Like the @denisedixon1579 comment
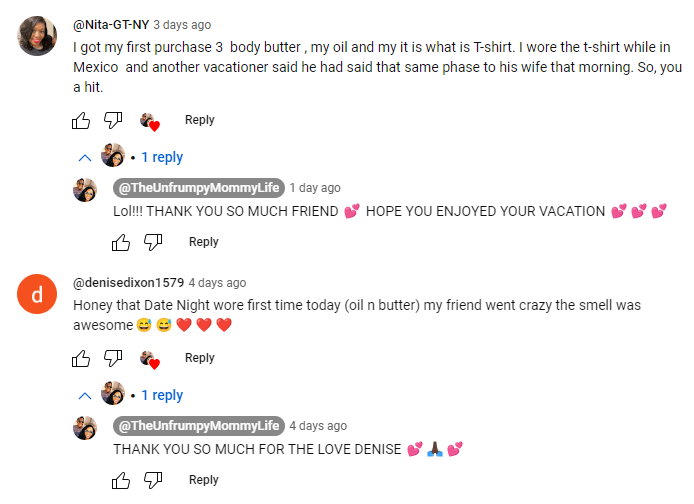 tap(82, 358)
